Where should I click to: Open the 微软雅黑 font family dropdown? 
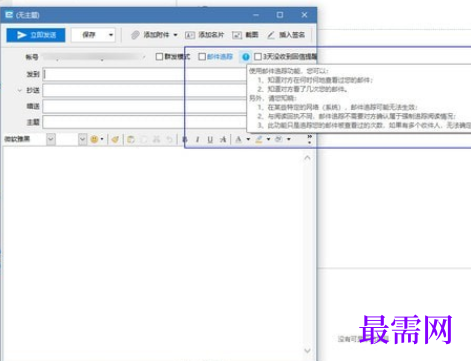tap(51, 139)
